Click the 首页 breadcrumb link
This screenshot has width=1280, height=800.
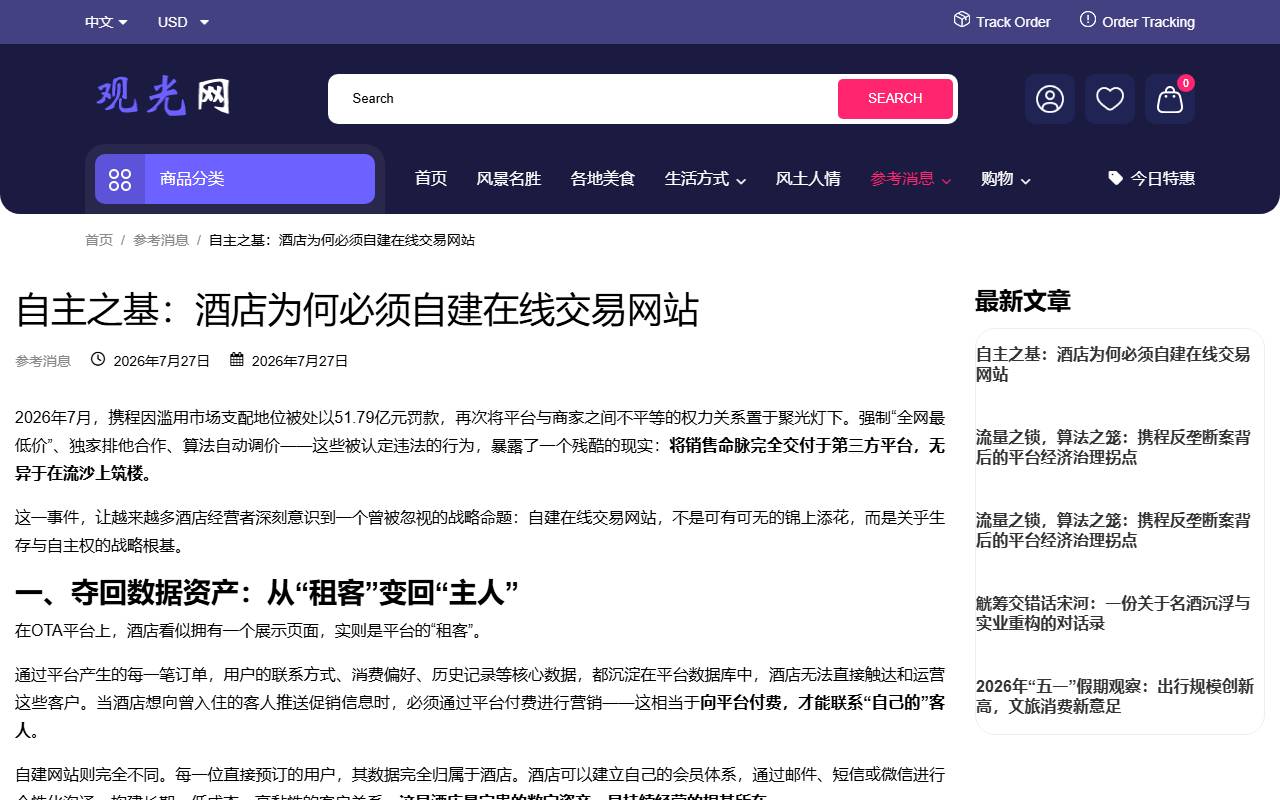click(x=99, y=240)
